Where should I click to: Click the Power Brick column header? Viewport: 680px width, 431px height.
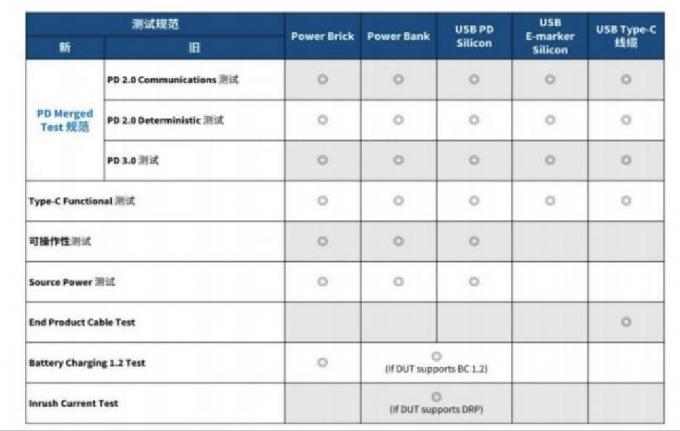322,36
